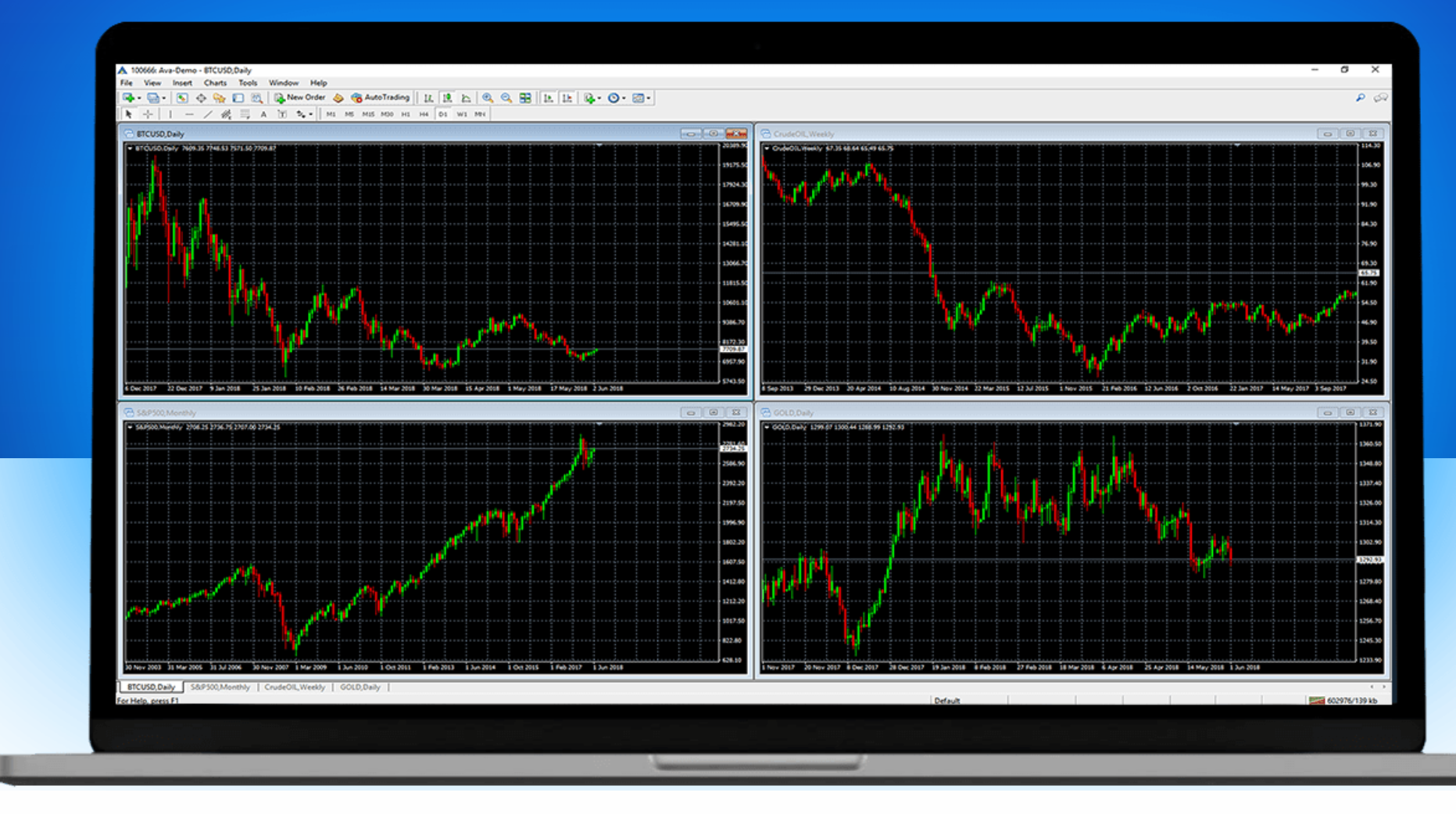Switch to M30 timeframe
This screenshot has height=814, width=1456.
pos(387,114)
